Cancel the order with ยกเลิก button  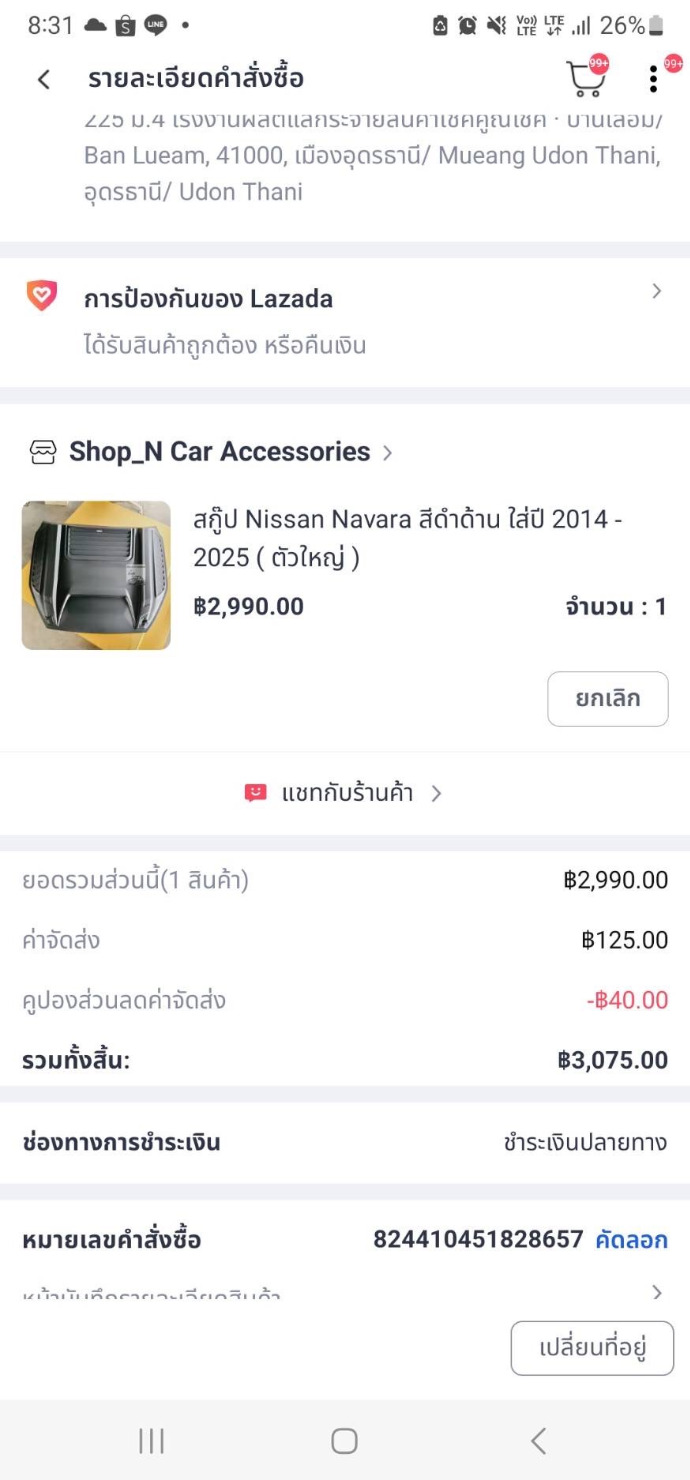point(607,698)
